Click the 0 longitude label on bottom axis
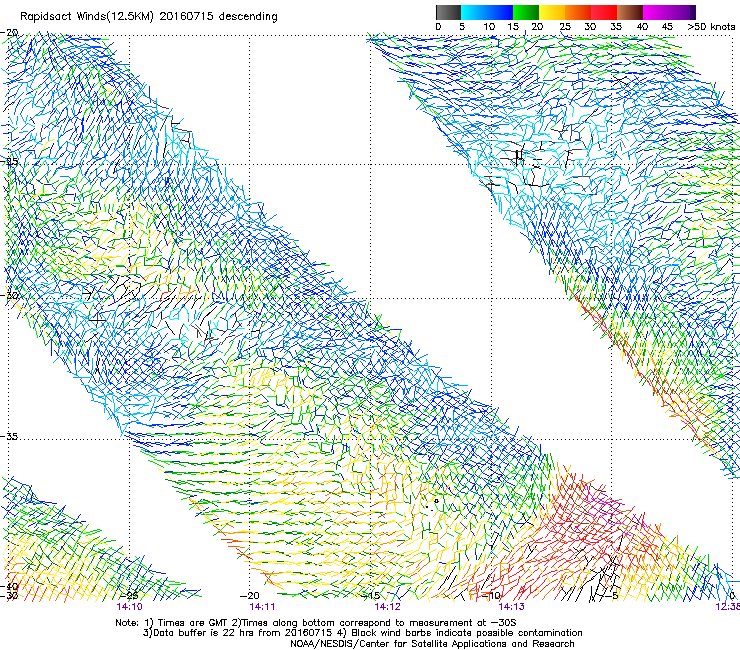Image resolution: width=740 pixels, height=650 pixels. click(x=732, y=596)
